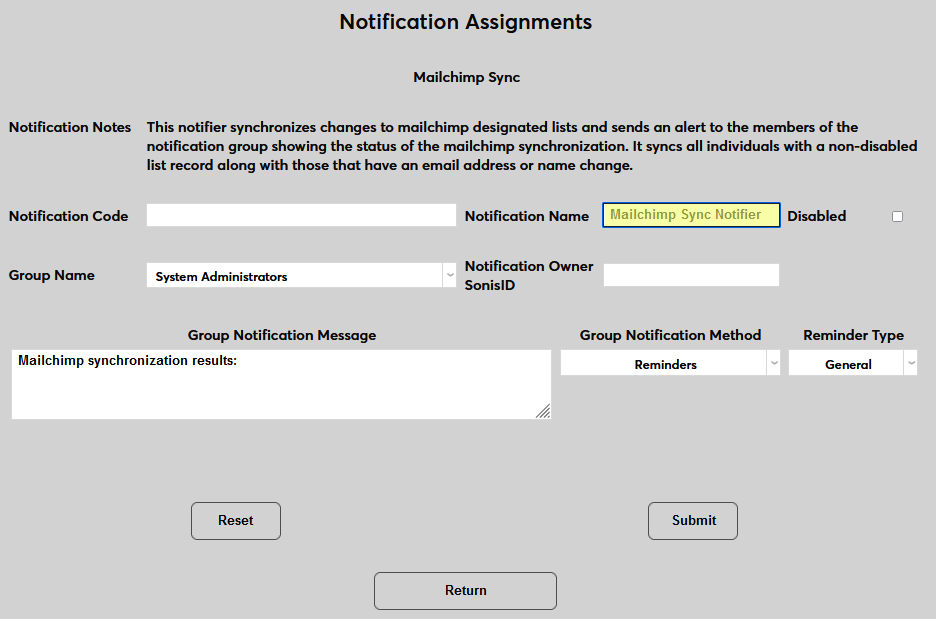Screen dimensions: 936x619
Task: Open the Group Name dropdown
Action: [x=301, y=276]
